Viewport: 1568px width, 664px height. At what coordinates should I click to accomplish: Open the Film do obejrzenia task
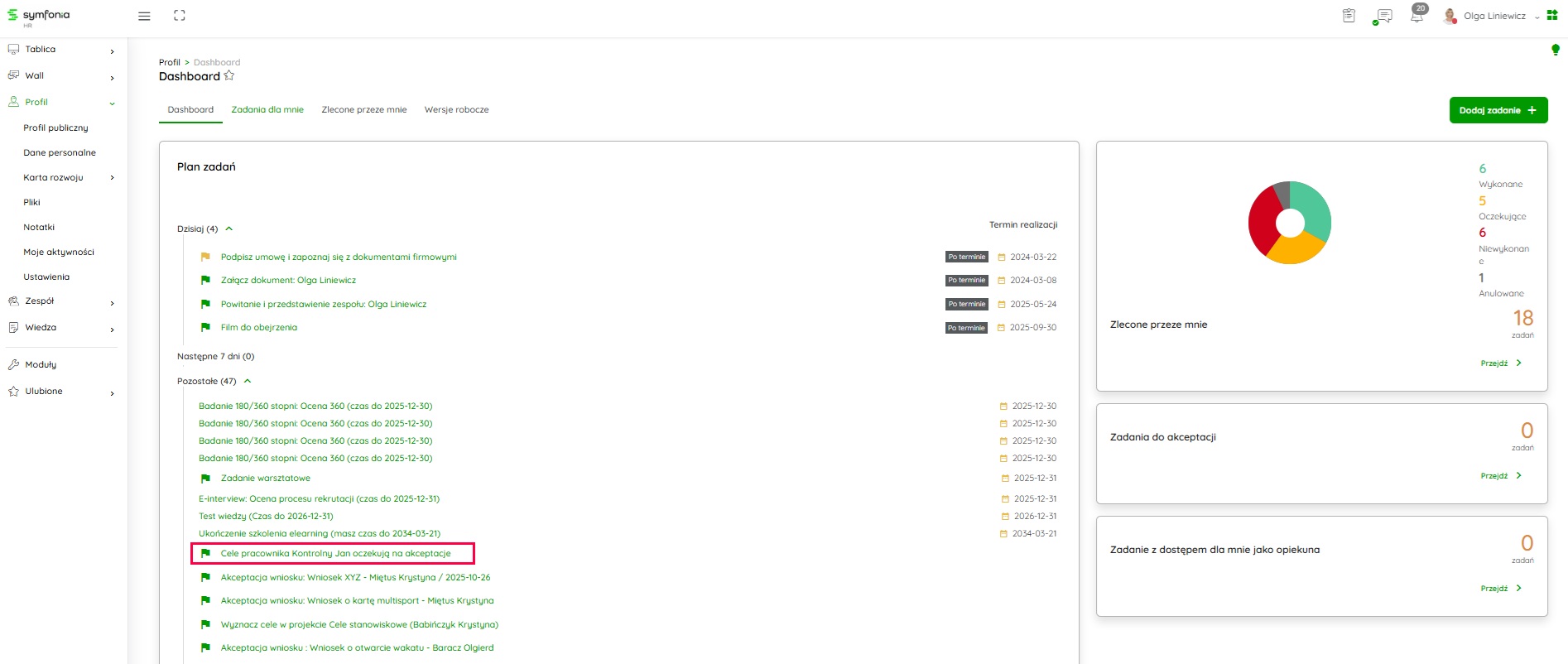tap(258, 327)
